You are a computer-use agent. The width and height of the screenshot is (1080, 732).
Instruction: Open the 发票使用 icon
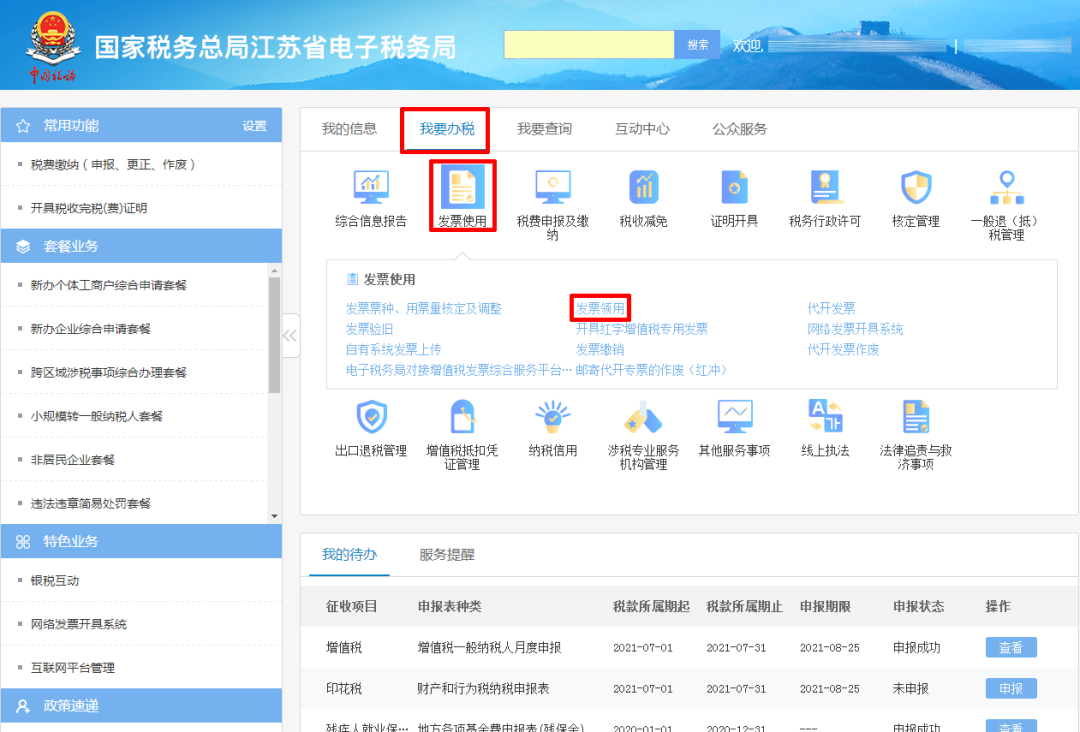[462, 187]
